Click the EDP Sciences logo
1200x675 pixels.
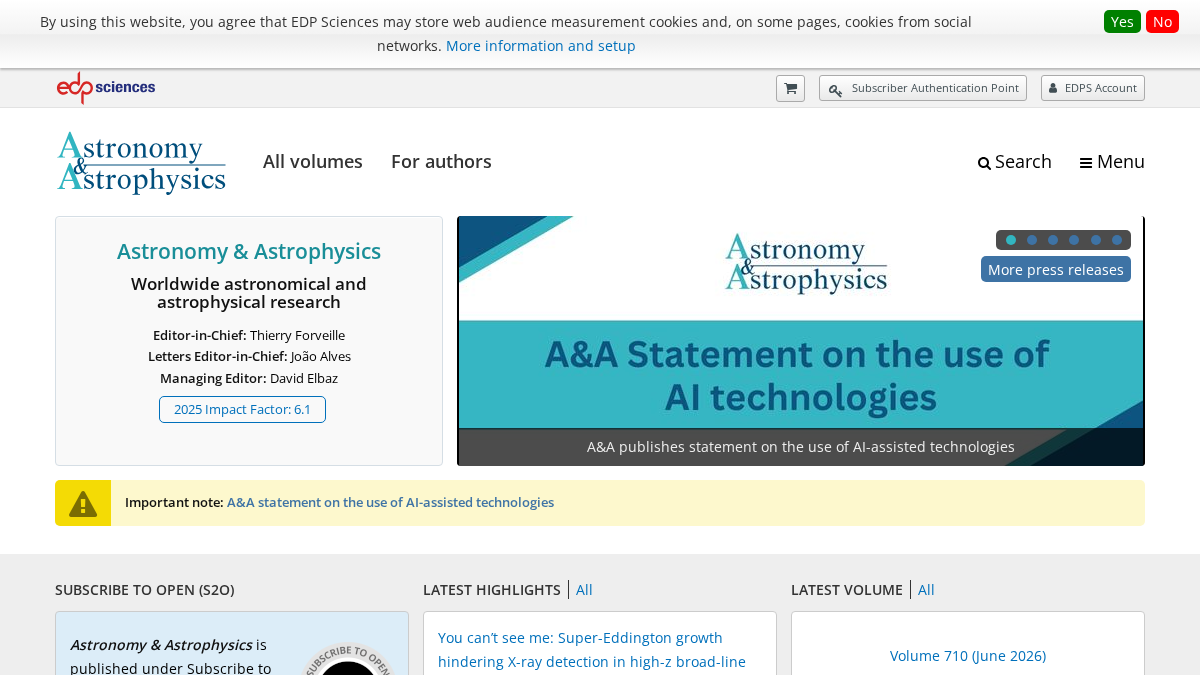click(x=106, y=88)
